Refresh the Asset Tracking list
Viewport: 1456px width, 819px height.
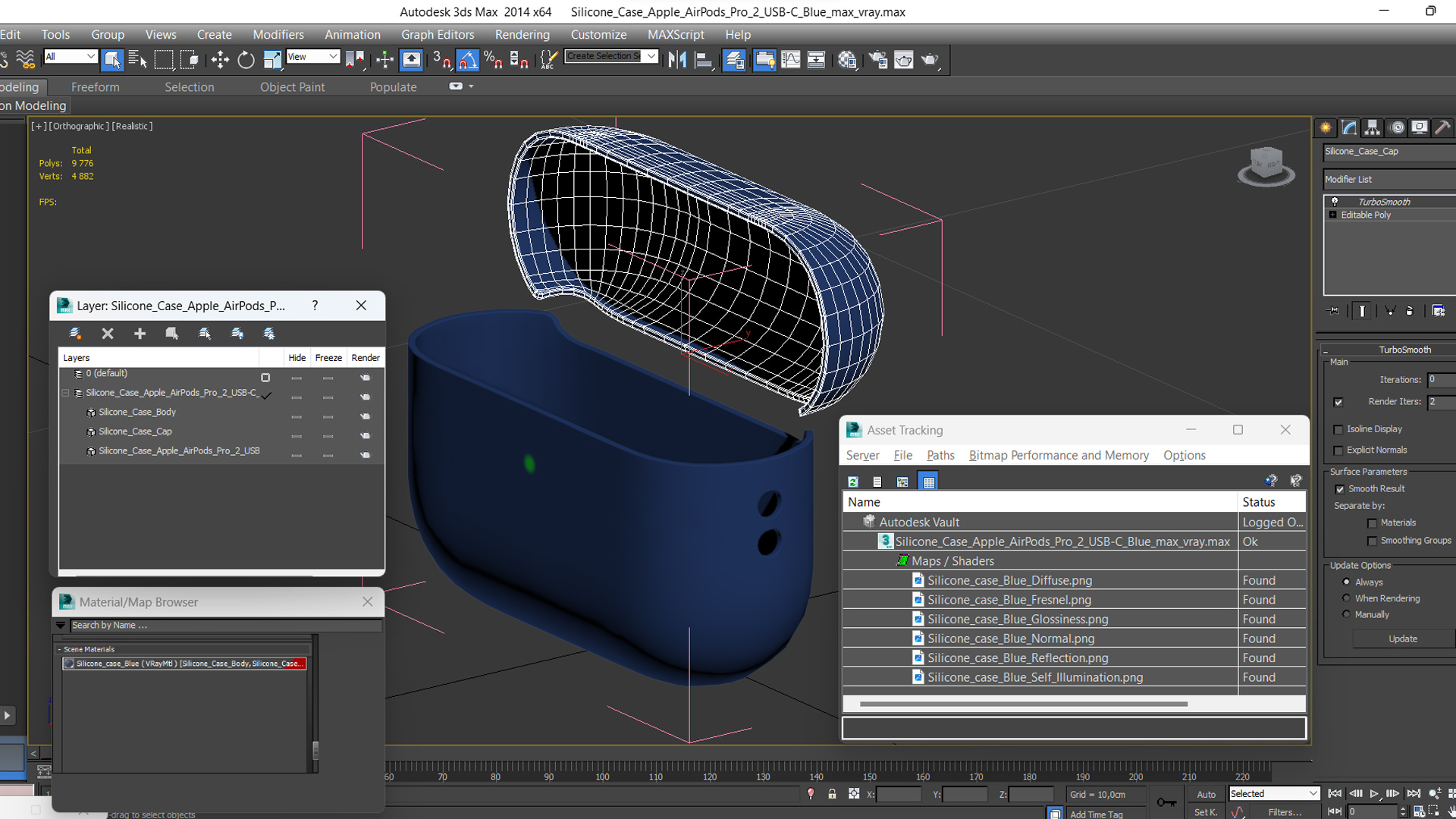pos(853,482)
